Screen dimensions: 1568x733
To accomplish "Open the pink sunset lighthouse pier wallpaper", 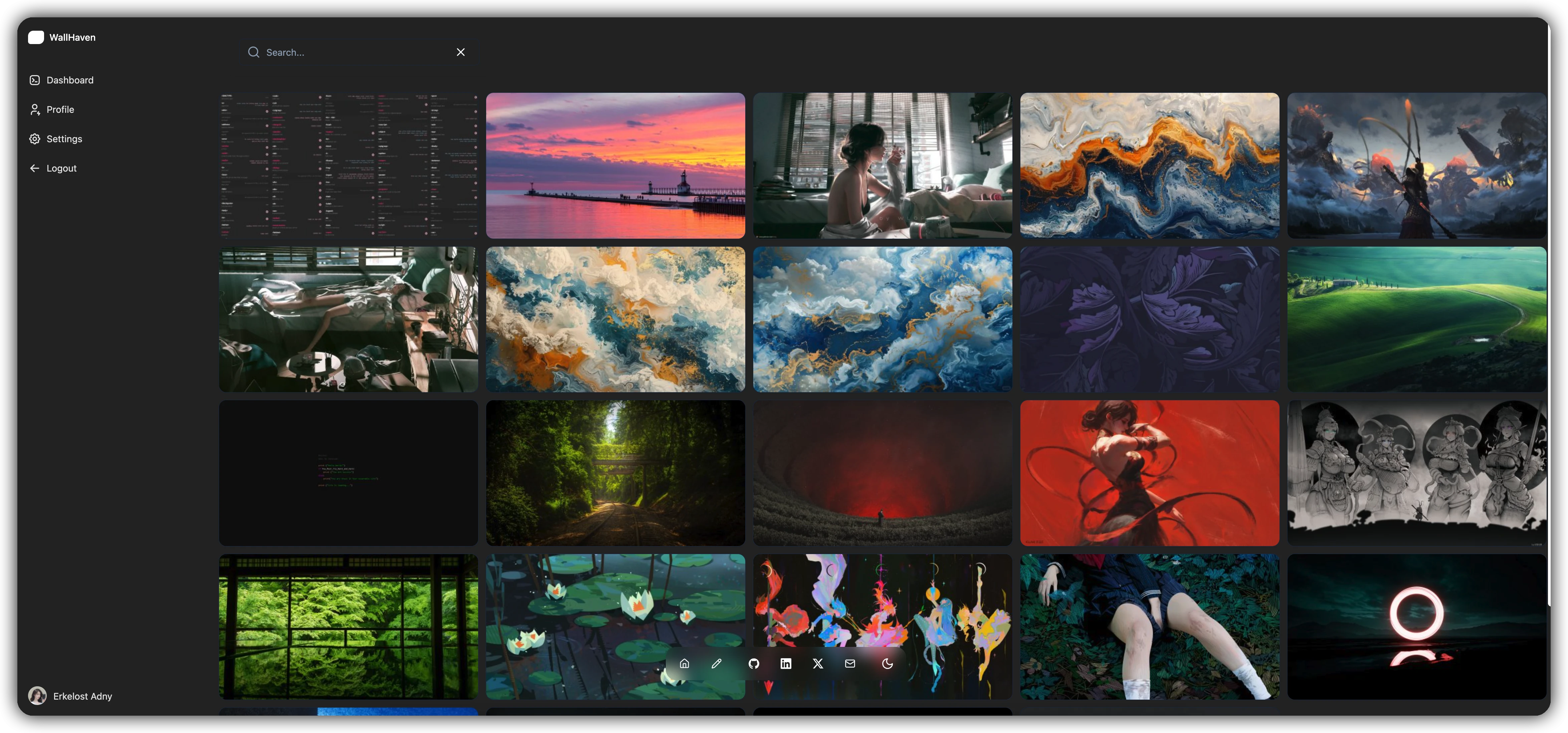I will [x=615, y=166].
